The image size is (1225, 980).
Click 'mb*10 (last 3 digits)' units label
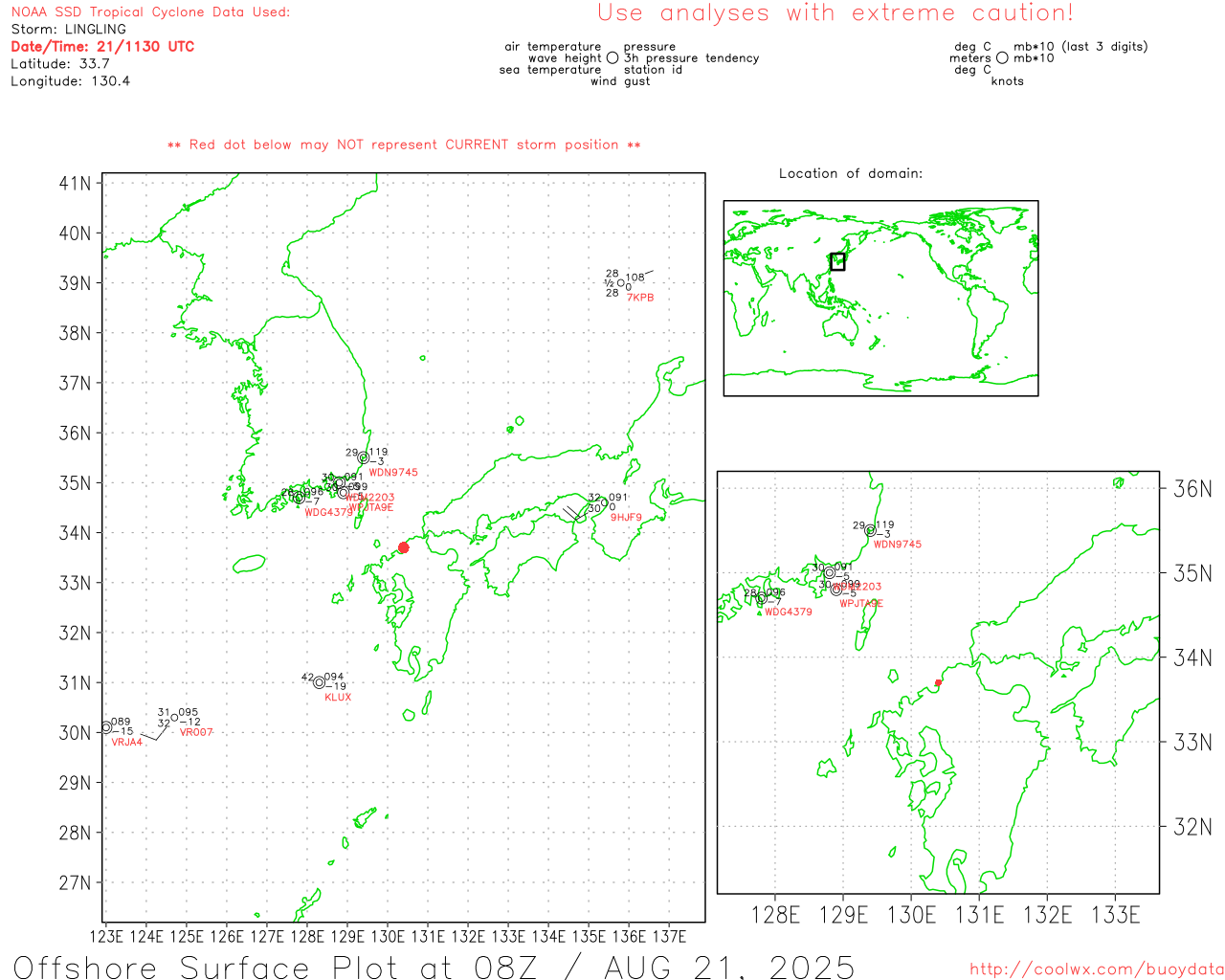pos(1080,46)
